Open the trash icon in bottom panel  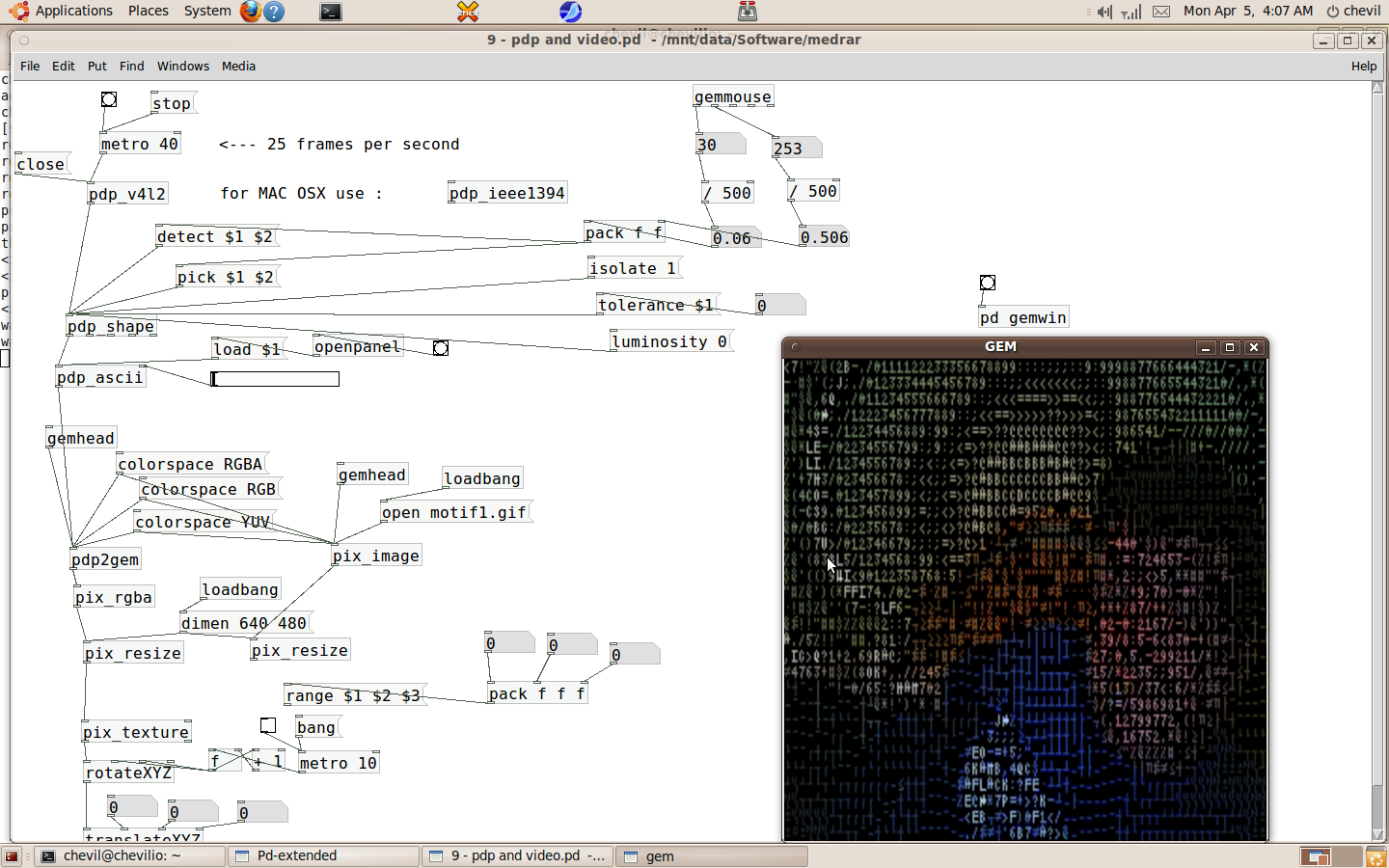(1375, 856)
